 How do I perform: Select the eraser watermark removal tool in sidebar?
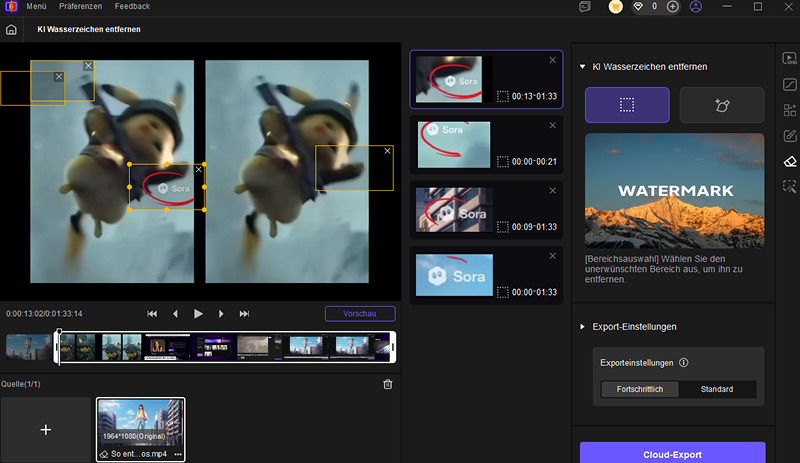[789, 161]
